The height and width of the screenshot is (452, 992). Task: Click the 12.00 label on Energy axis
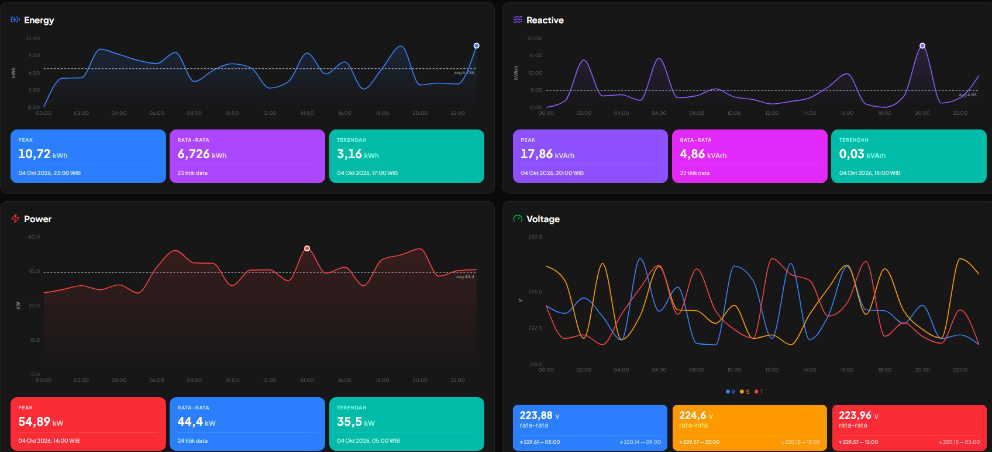pyautogui.click(x=33, y=38)
